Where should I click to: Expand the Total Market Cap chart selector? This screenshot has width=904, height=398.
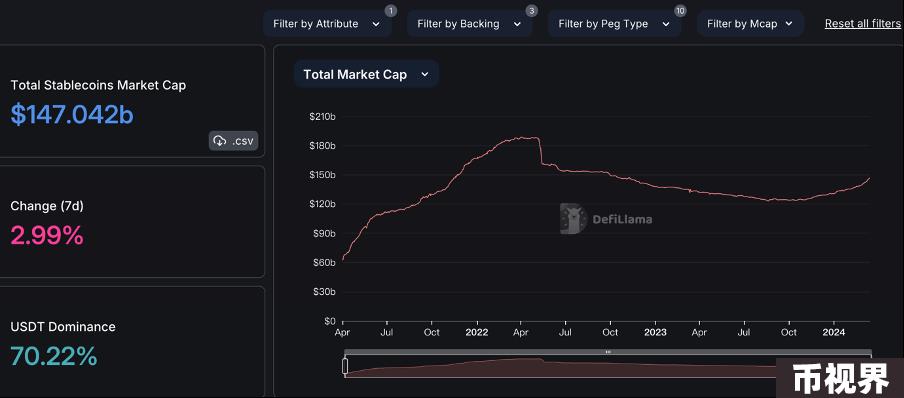click(x=366, y=74)
